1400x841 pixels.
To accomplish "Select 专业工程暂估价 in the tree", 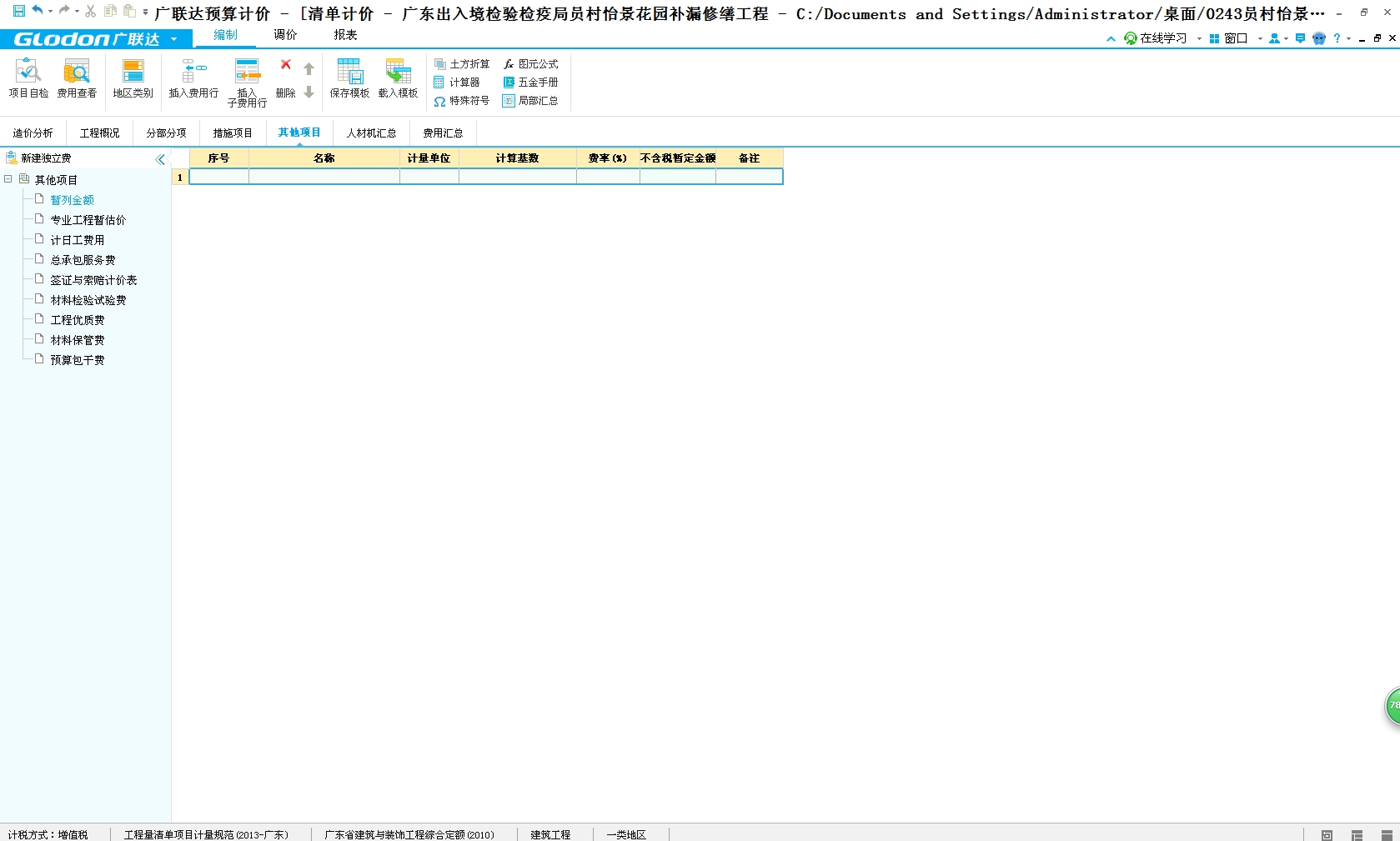I will (88, 220).
